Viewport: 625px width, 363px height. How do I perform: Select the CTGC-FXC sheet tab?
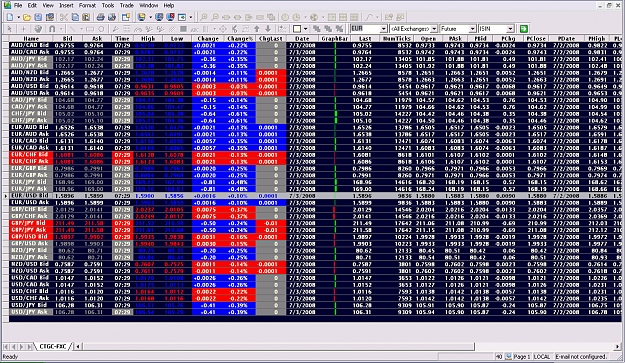pos(53,346)
